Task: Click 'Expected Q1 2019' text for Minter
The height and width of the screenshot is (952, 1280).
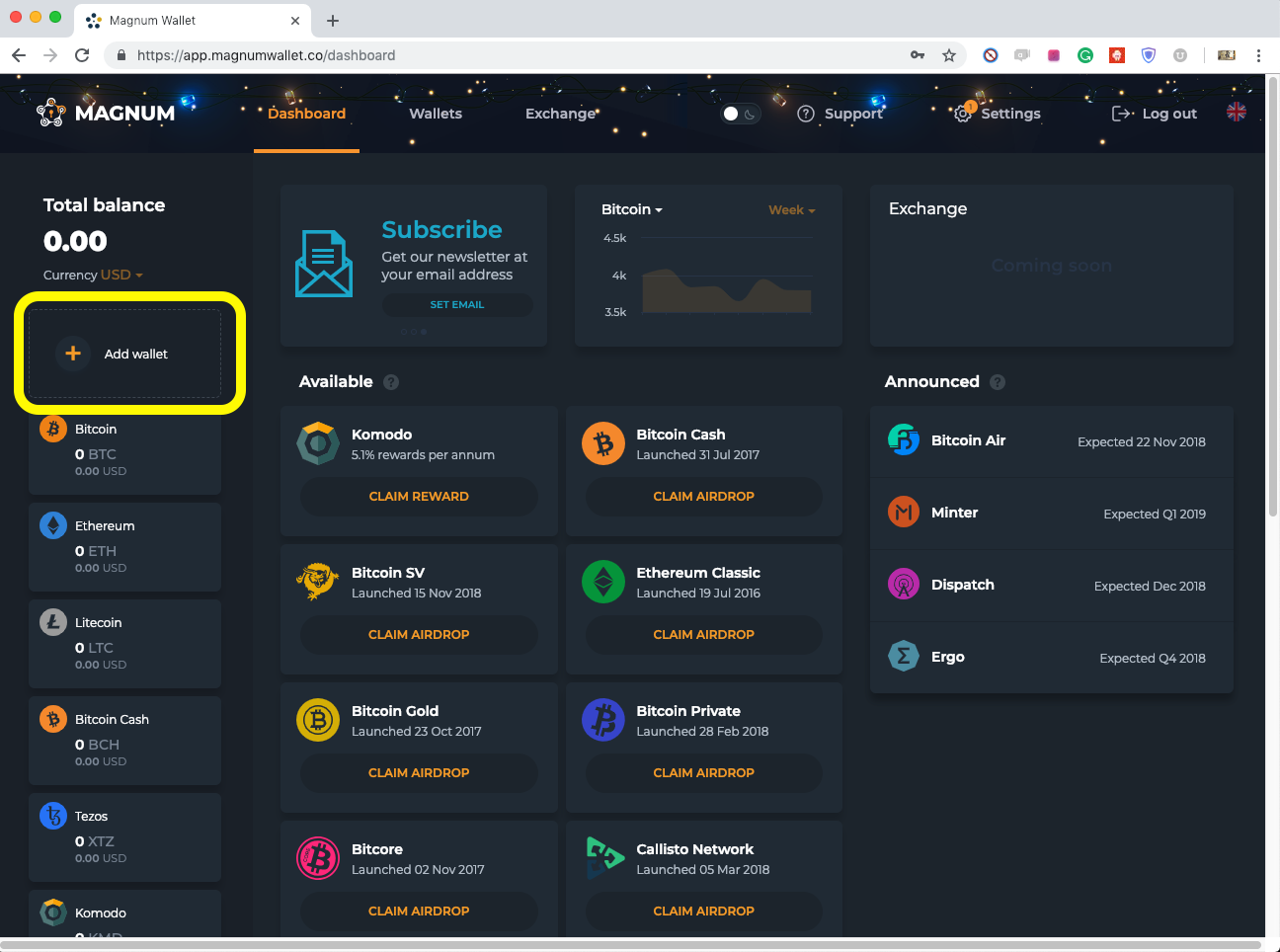Action: point(1155,514)
